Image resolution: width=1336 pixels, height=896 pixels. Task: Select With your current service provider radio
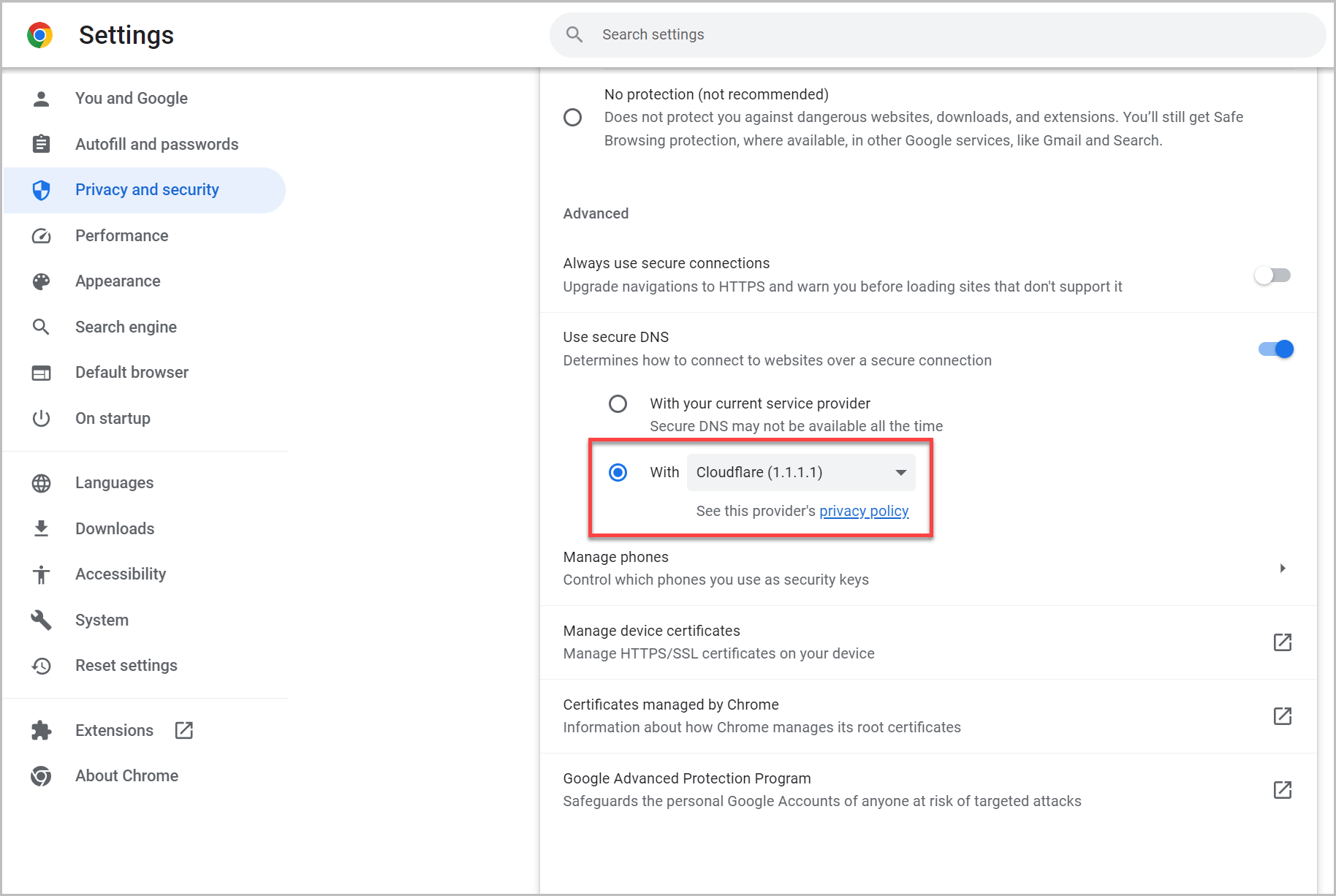[x=618, y=404]
